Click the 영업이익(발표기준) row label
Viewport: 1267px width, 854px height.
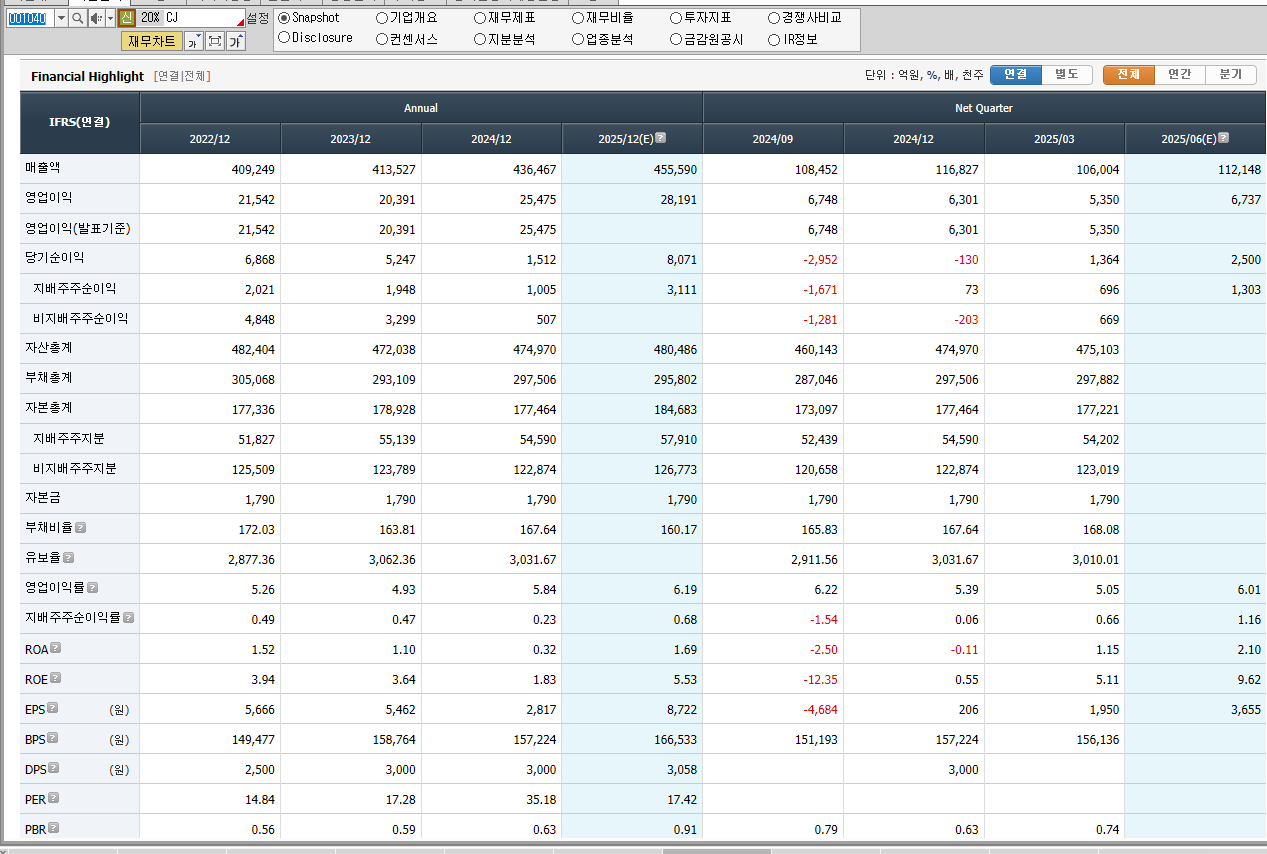click(78, 228)
